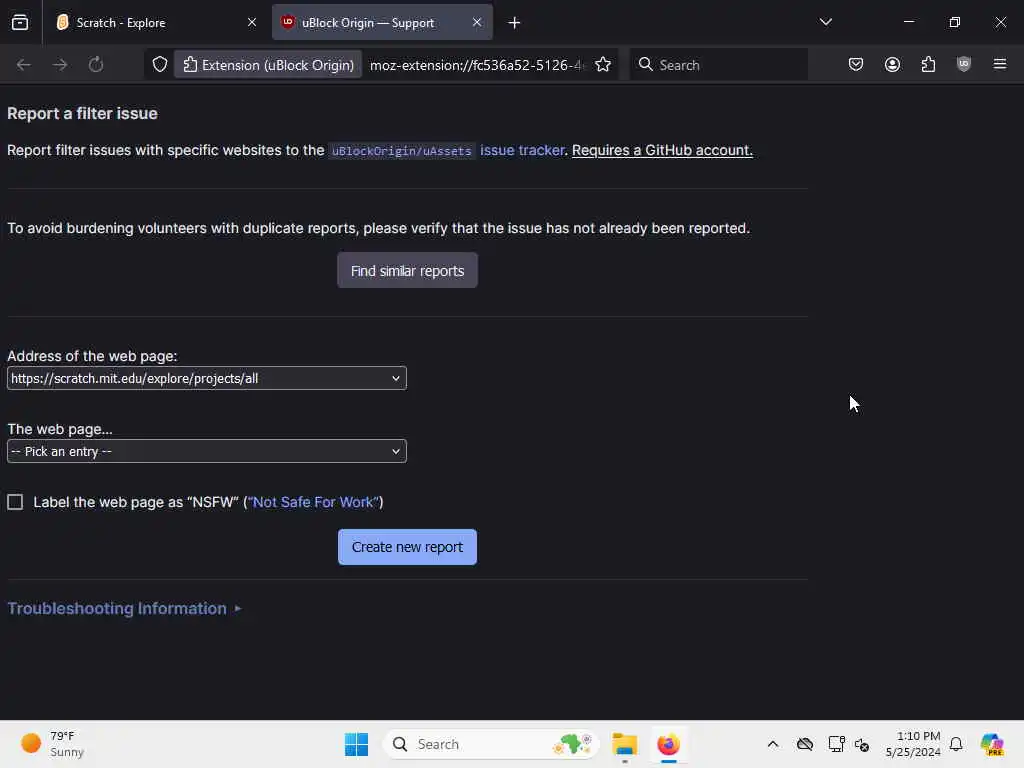Select the uBlock Origin — Support tab
1024x768 pixels.
pyautogui.click(x=382, y=22)
